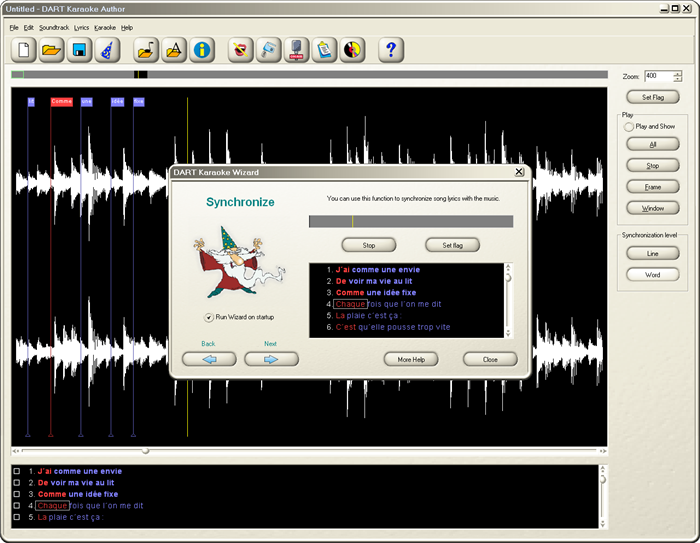Select the Play and Show radio button
Image resolution: width=700 pixels, height=543 pixels.
coord(629,127)
